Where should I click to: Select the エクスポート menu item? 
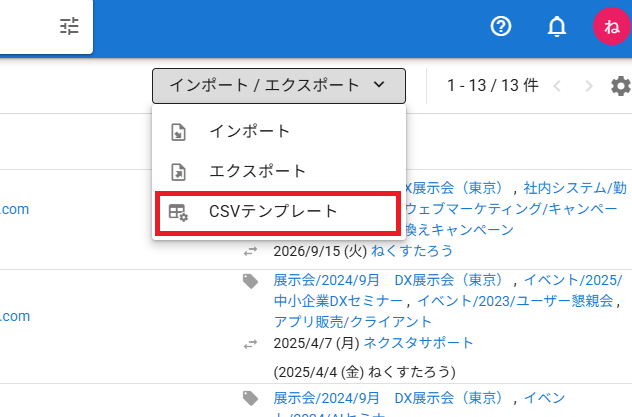click(x=279, y=171)
